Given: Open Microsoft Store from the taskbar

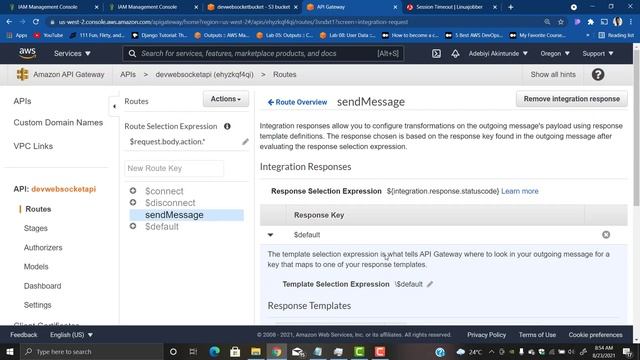Looking at the screenshot, I should point(235,351).
